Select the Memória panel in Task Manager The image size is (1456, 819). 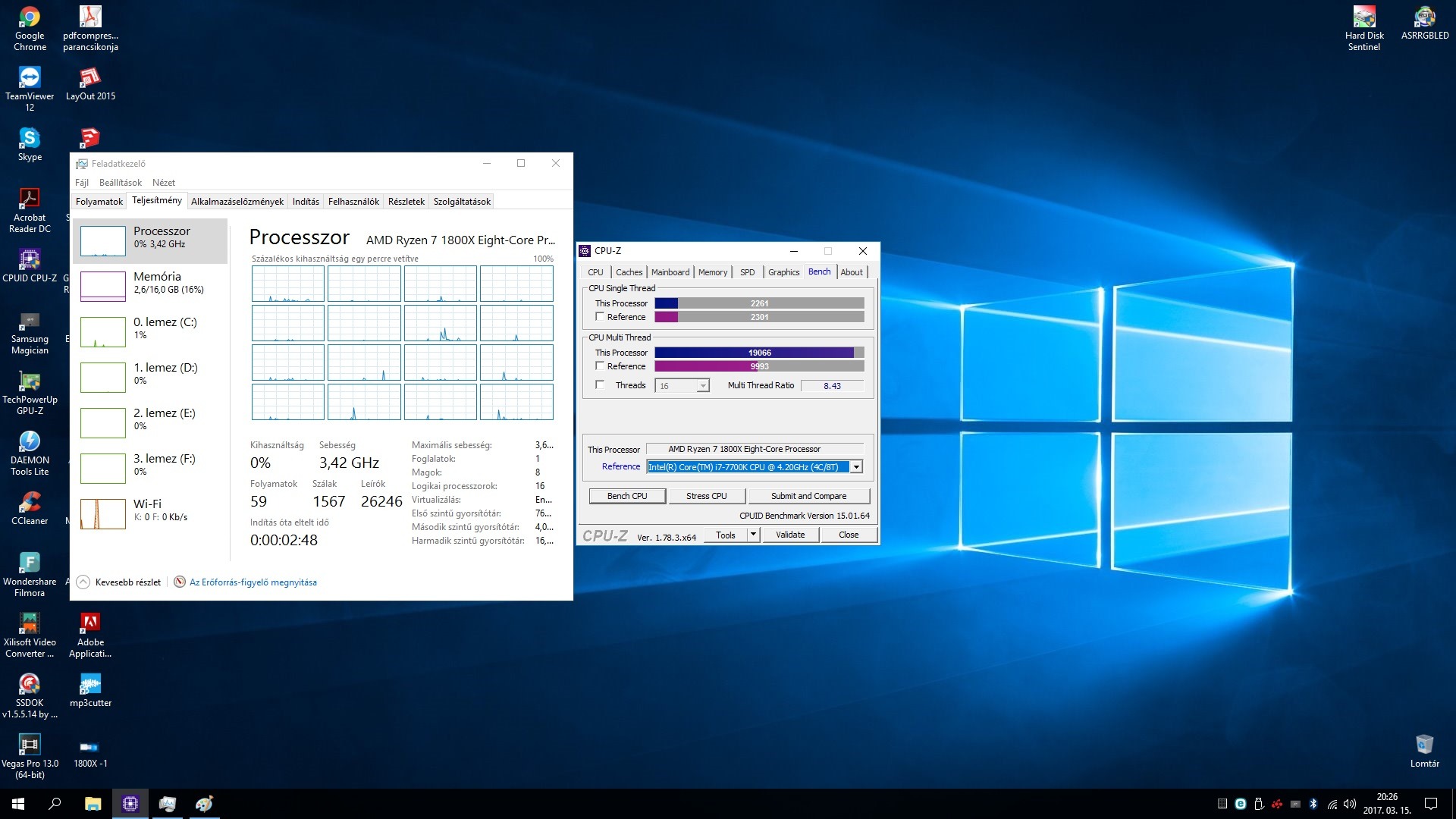tap(151, 285)
